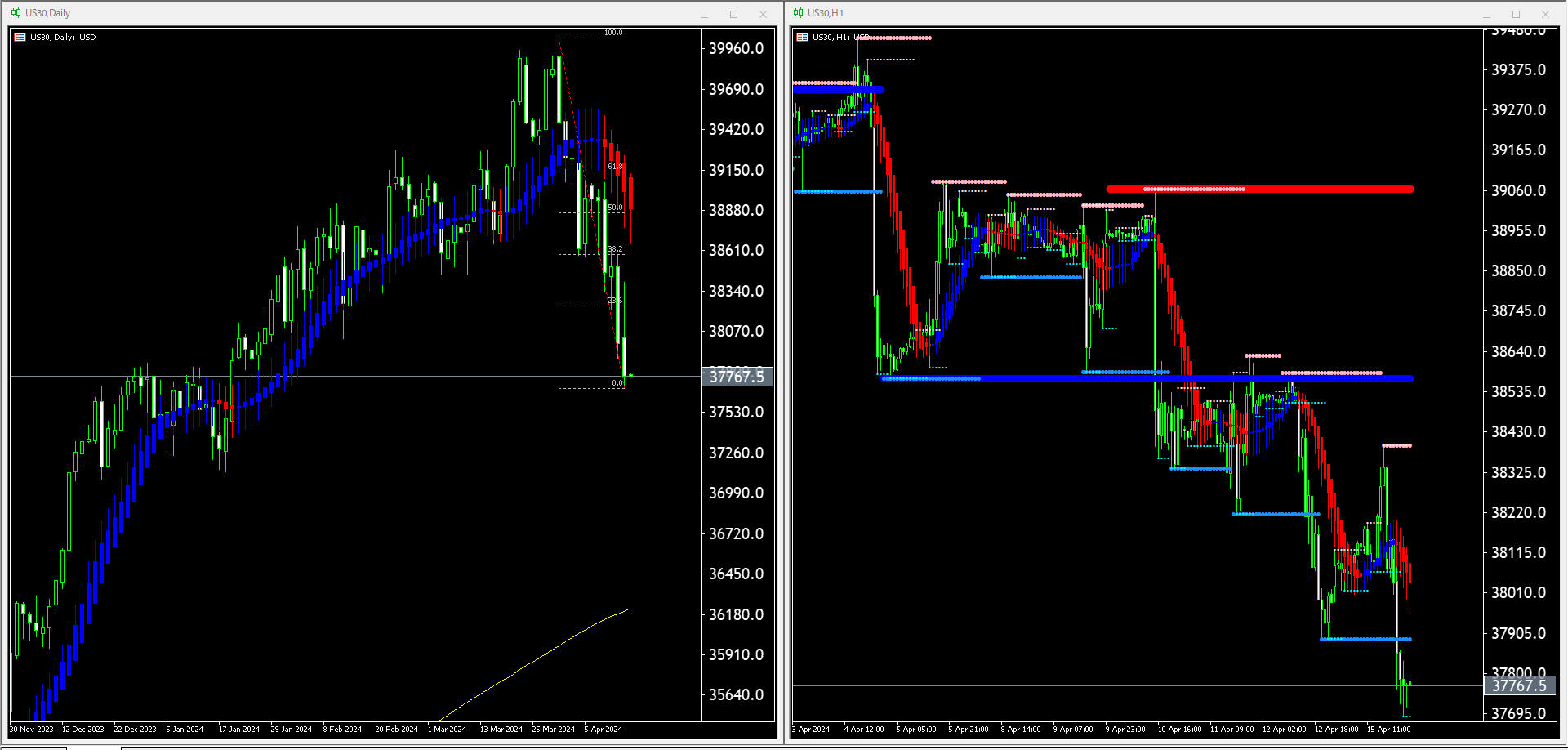Click the 38745.0 price on H1 axis
The height and width of the screenshot is (750, 1568).
1519,310
